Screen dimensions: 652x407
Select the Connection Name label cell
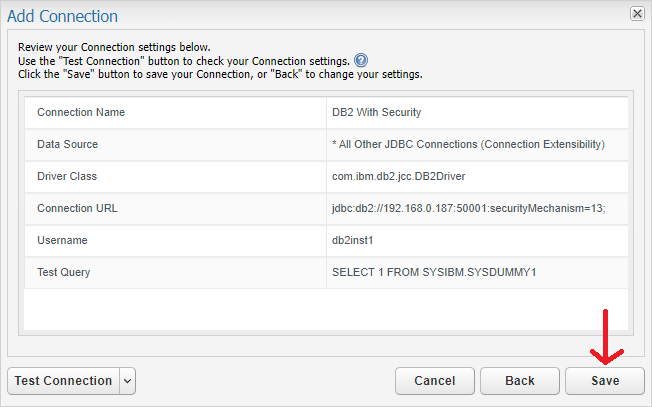point(175,113)
